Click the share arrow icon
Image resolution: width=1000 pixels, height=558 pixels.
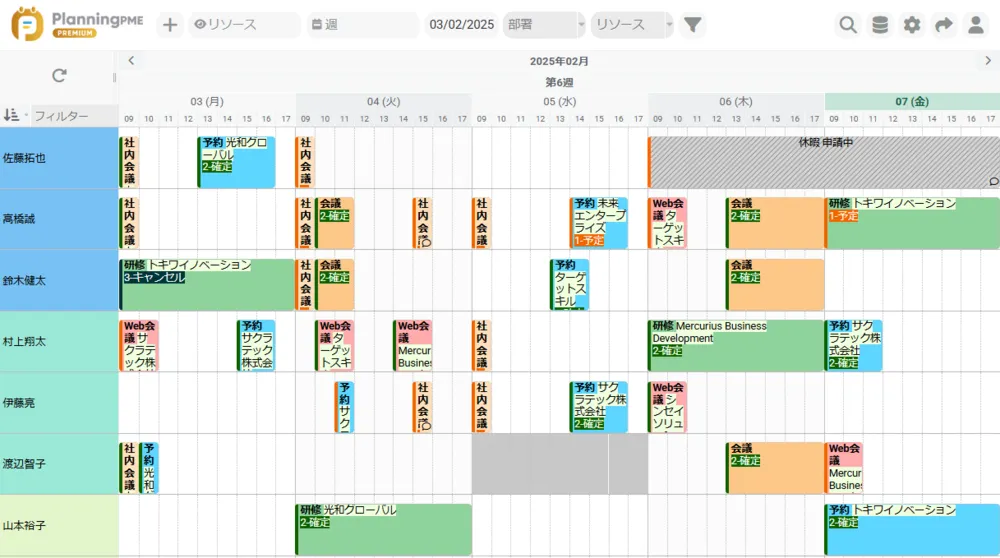pos(944,25)
